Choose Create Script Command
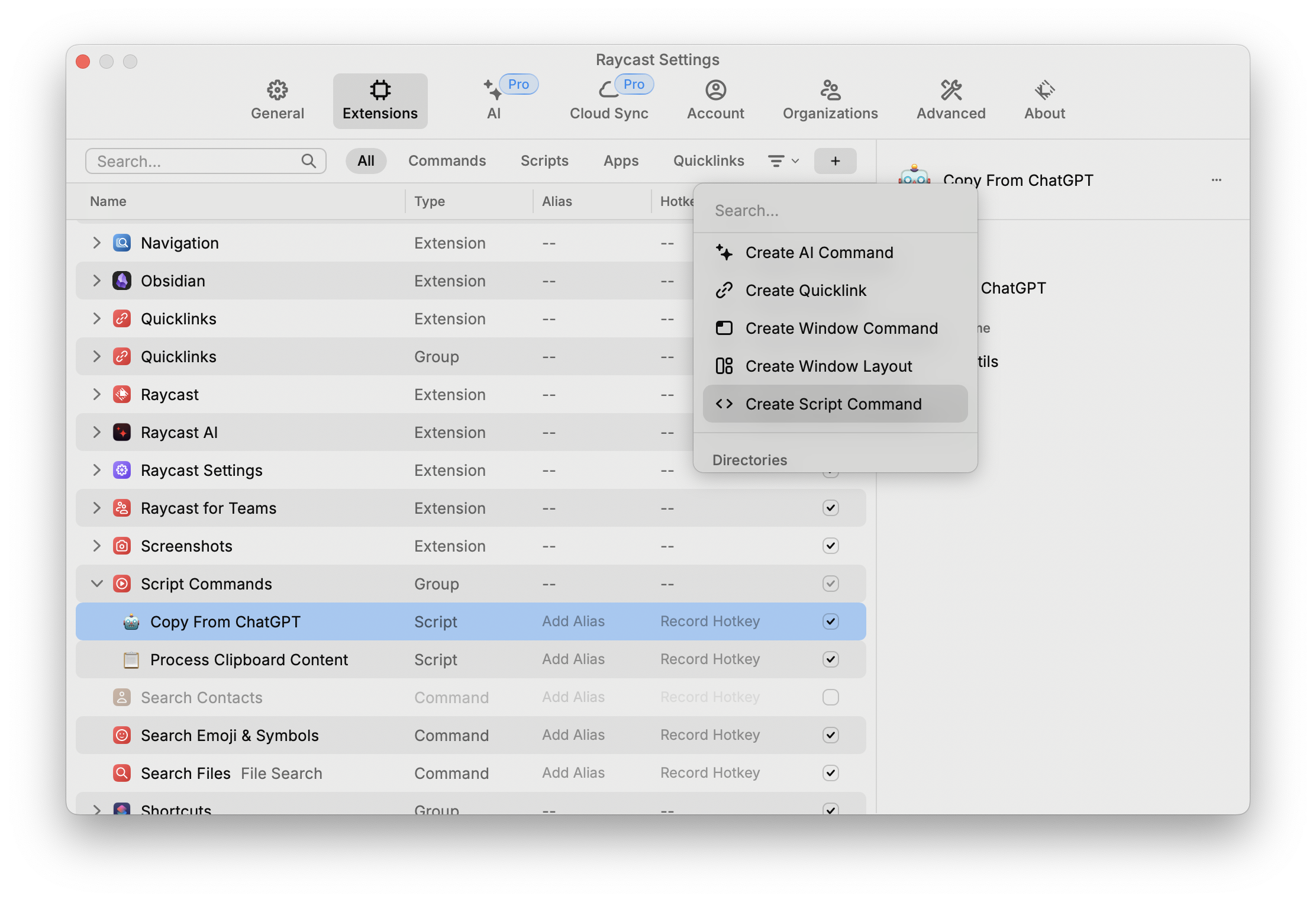 click(835, 404)
